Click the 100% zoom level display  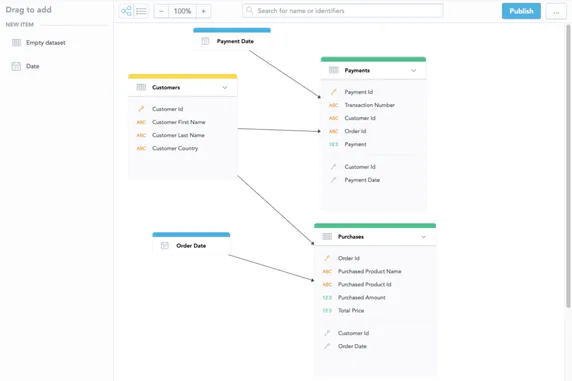coord(182,11)
